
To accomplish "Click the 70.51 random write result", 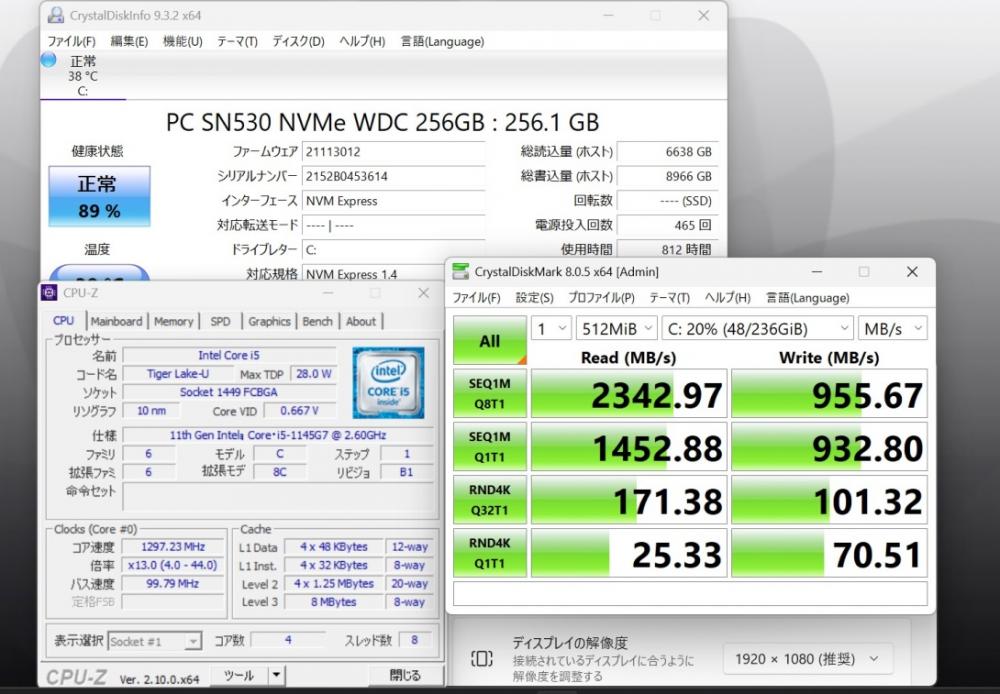I will coord(829,552).
